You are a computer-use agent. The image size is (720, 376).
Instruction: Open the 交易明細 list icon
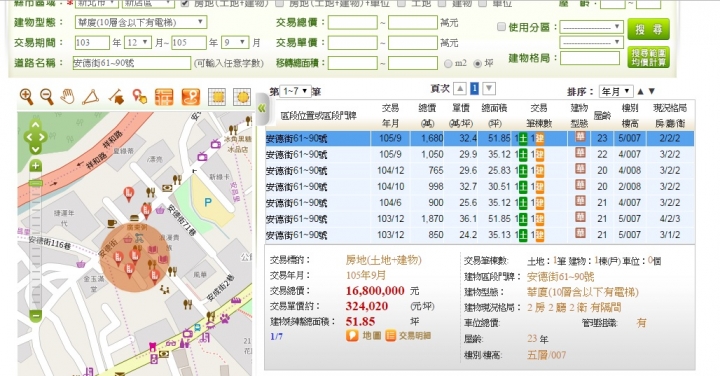(390, 336)
